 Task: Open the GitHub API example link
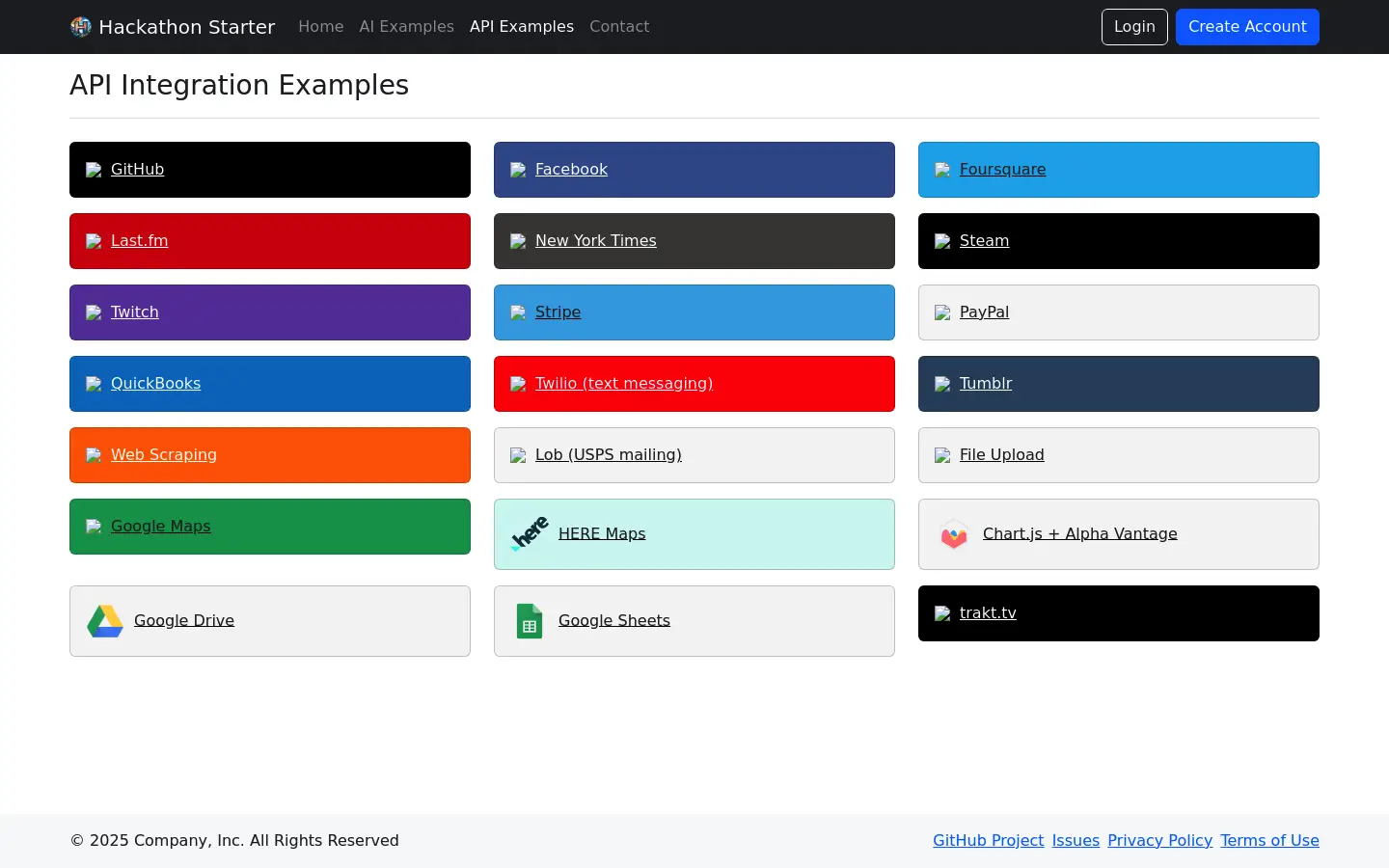(137, 170)
